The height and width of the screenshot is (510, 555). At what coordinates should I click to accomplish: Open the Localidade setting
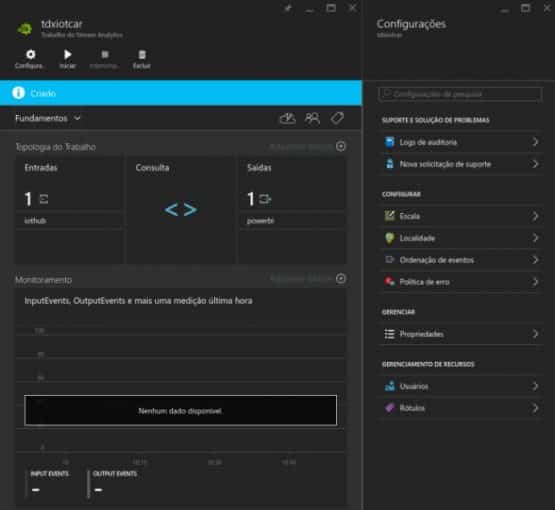(x=461, y=238)
